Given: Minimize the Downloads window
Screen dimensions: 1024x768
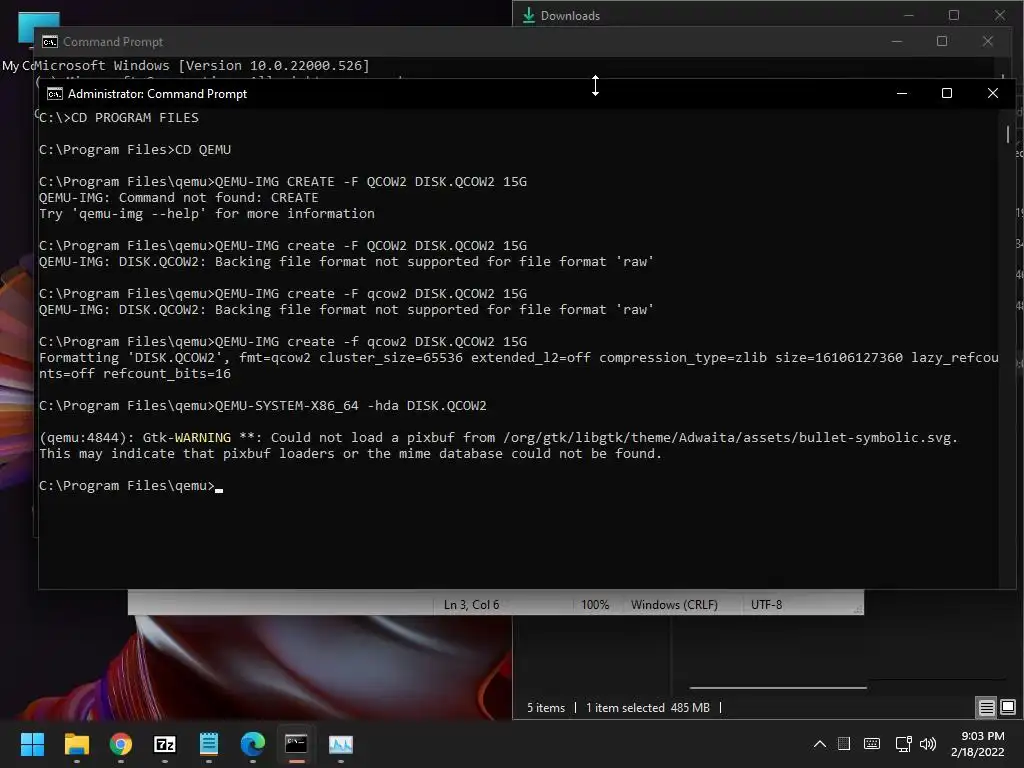Looking at the screenshot, I should point(908,15).
